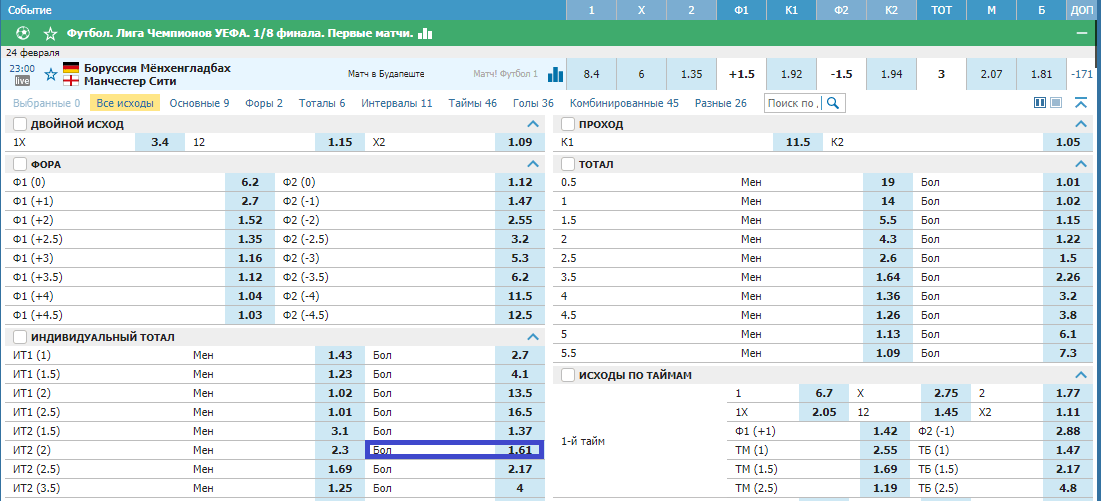Open the Форы 2 tab
The height and width of the screenshot is (501, 1101).
264,103
